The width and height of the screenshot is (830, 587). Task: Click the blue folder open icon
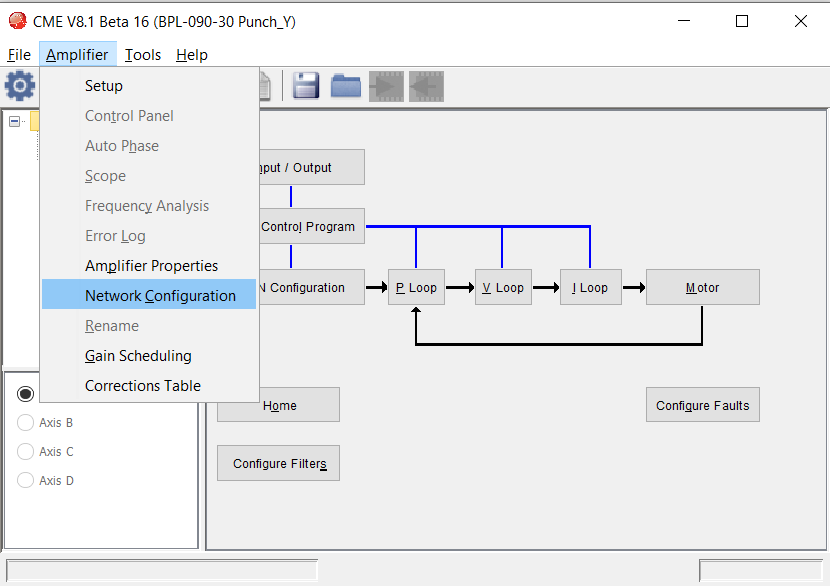(x=346, y=86)
